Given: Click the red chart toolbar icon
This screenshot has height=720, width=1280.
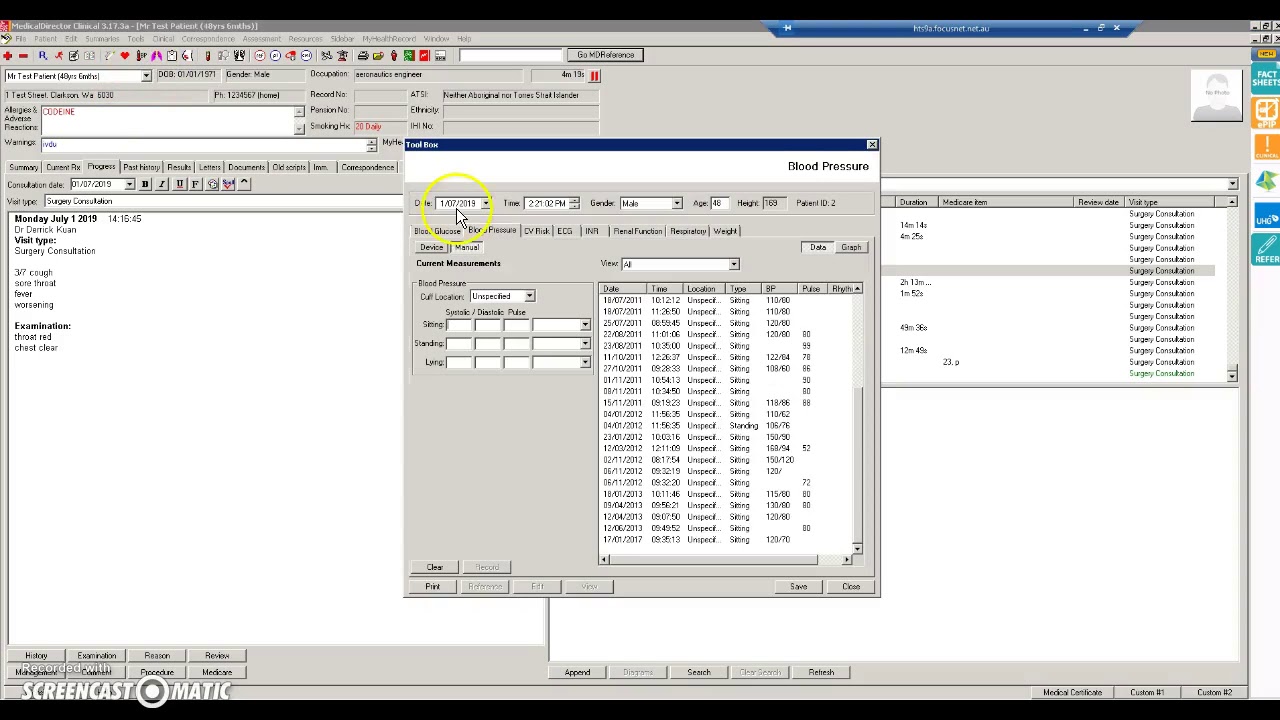Looking at the screenshot, I should point(424,55).
